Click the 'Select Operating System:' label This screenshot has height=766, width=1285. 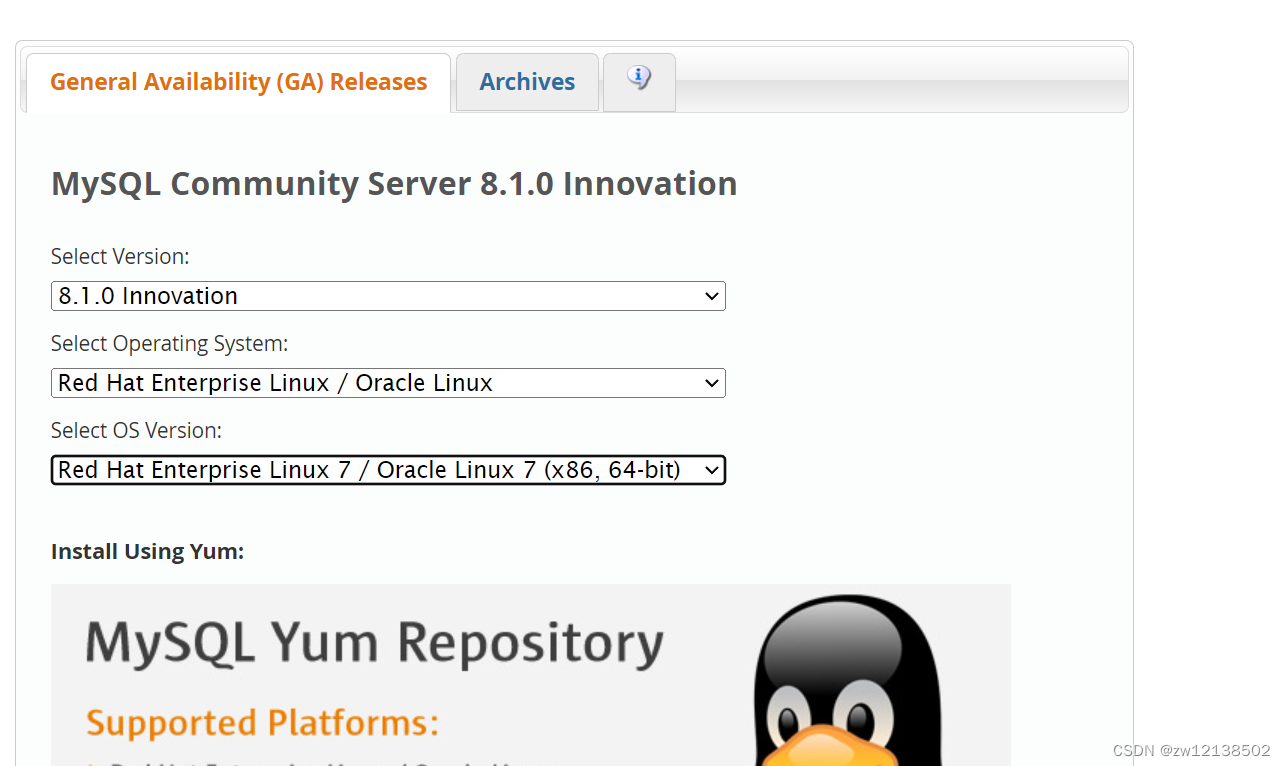(x=169, y=344)
